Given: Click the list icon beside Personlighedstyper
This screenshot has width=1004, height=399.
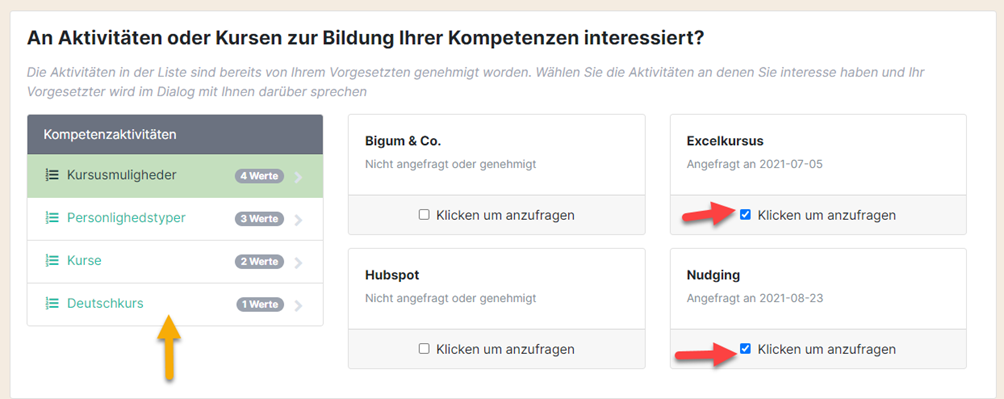Looking at the screenshot, I should click(x=53, y=218).
